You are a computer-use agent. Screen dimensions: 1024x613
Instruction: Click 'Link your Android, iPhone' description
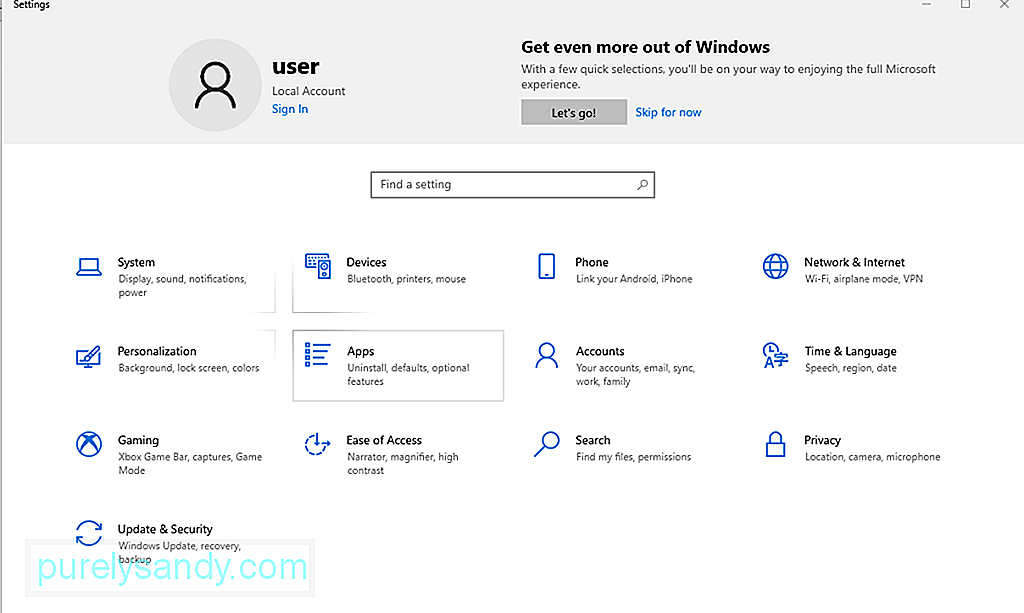point(634,279)
